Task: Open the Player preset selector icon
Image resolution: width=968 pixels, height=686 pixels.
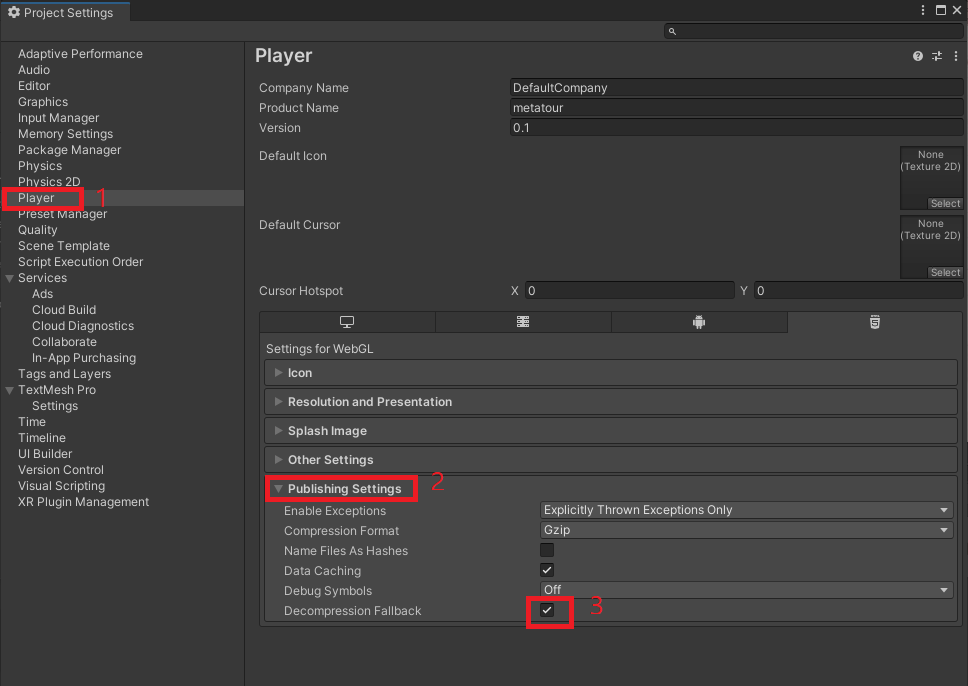Action: 937,56
